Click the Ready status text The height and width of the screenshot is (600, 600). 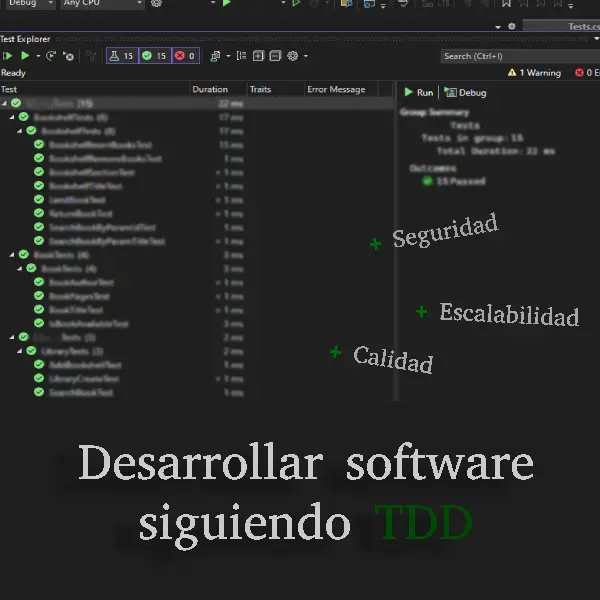(x=13, y=73)
